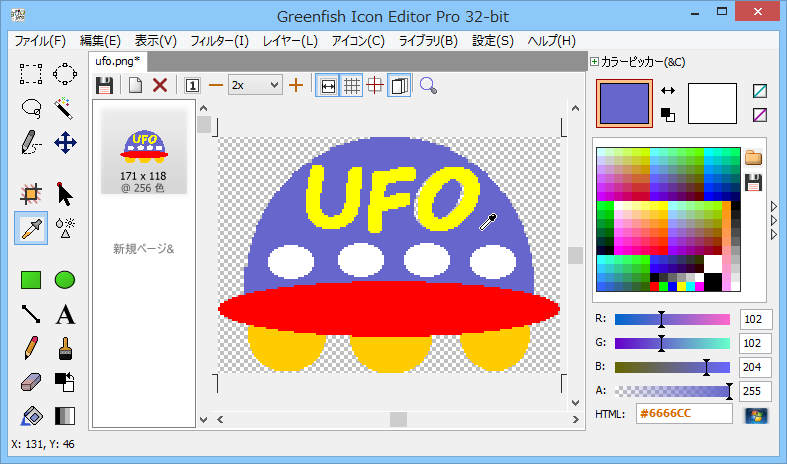Open the 2x zoom level dropdown

pos(255,86)
